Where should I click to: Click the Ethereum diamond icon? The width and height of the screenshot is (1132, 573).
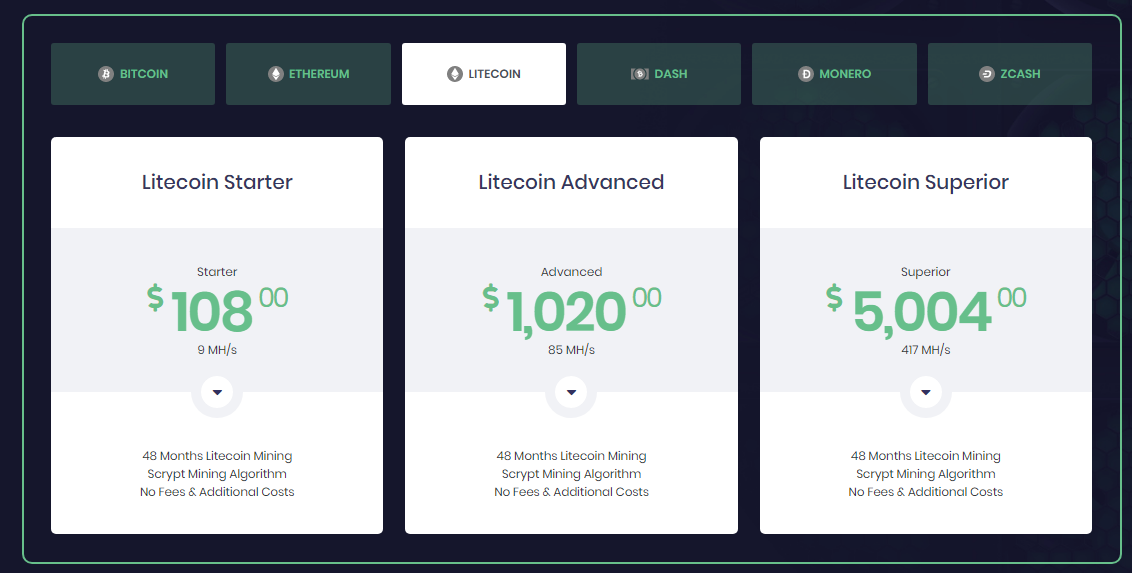(276, 74)
